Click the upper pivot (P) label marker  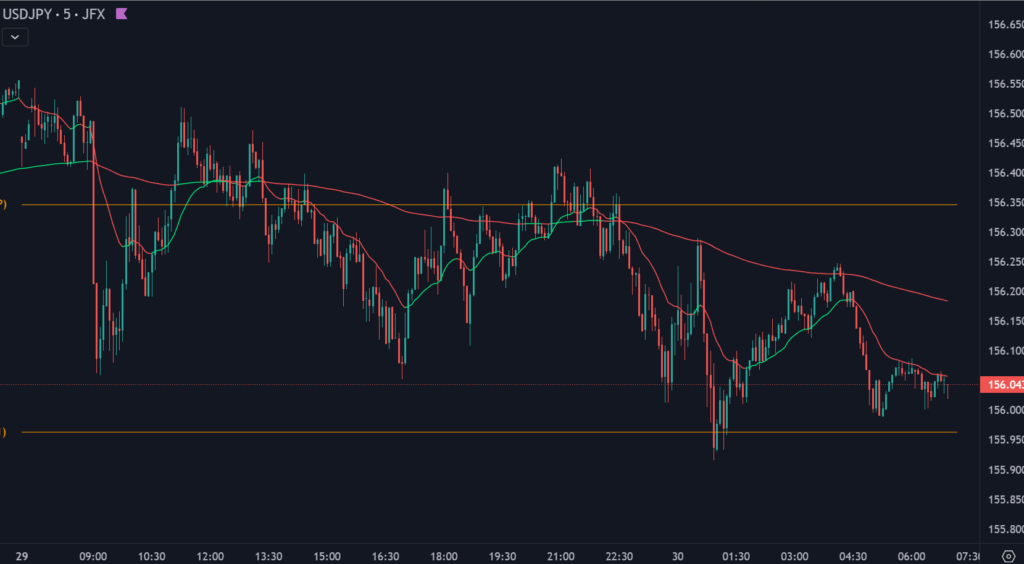coord(3,204)
